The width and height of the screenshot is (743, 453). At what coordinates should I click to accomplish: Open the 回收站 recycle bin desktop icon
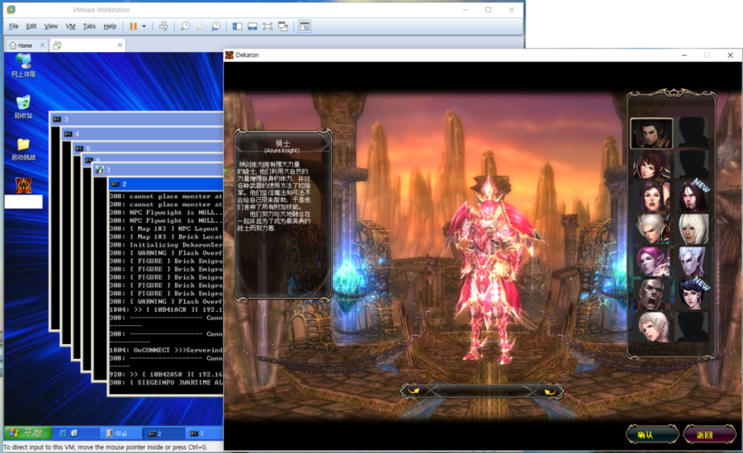[23, 108]
